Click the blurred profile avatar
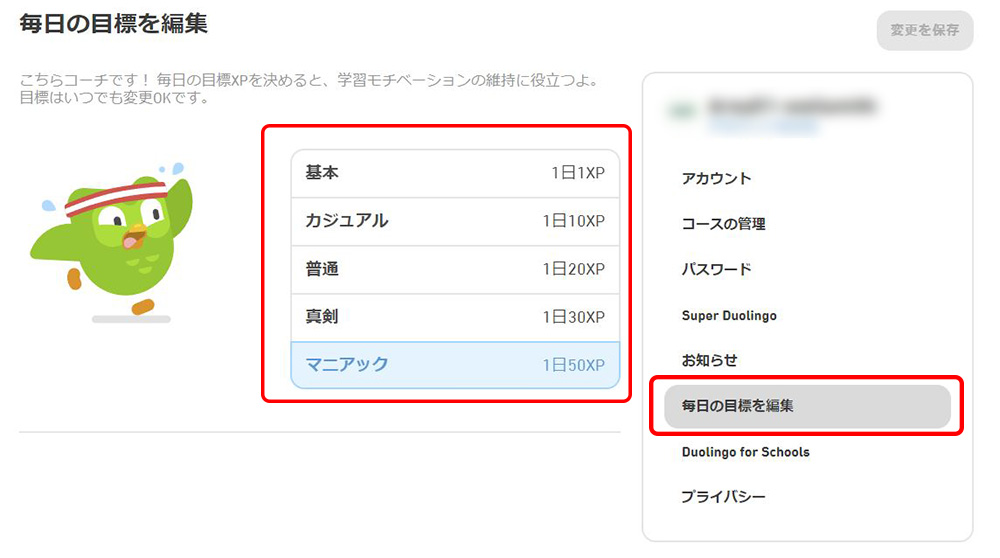 681,112
